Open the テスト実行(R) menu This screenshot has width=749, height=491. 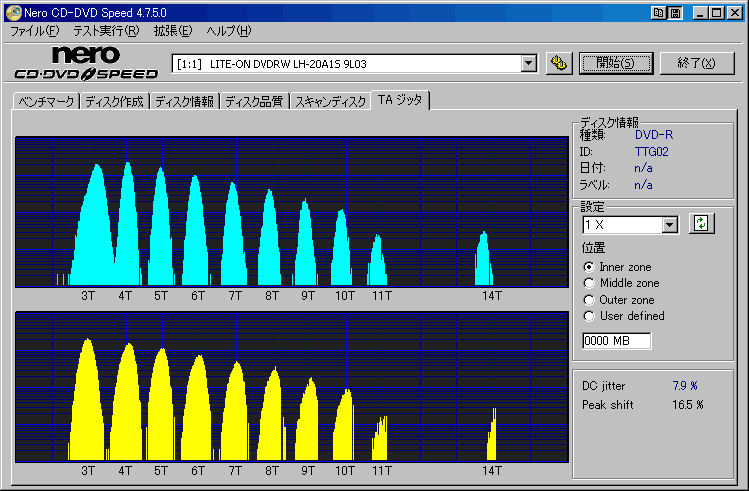point(106,31)
